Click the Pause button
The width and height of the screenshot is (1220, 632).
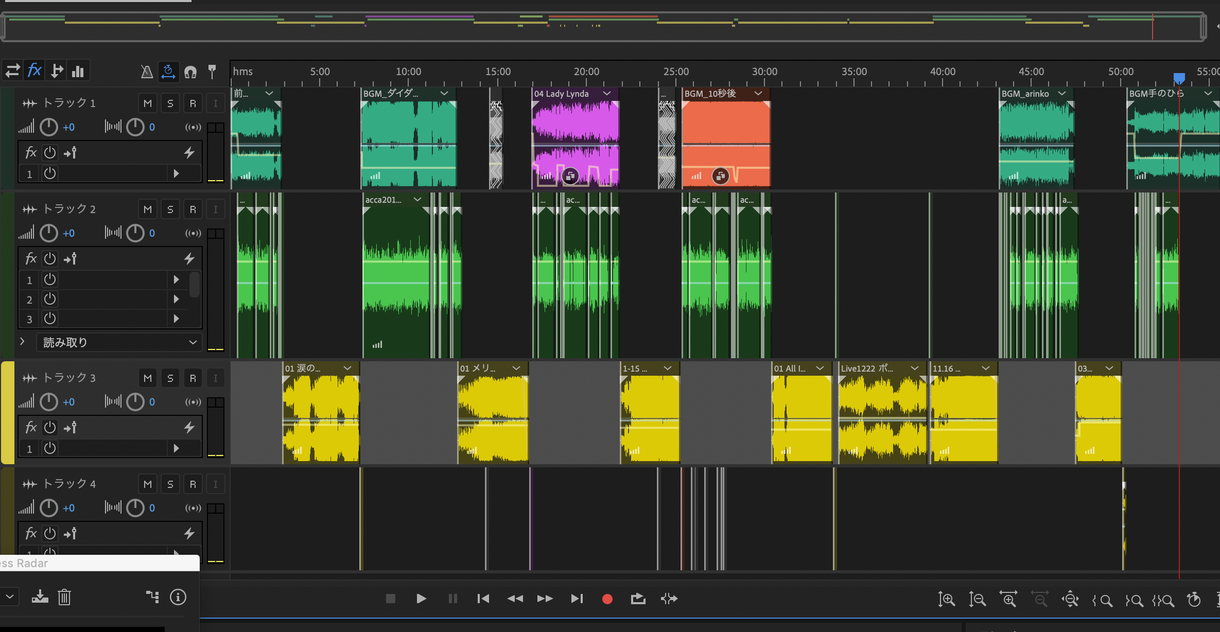pos(452,598)
